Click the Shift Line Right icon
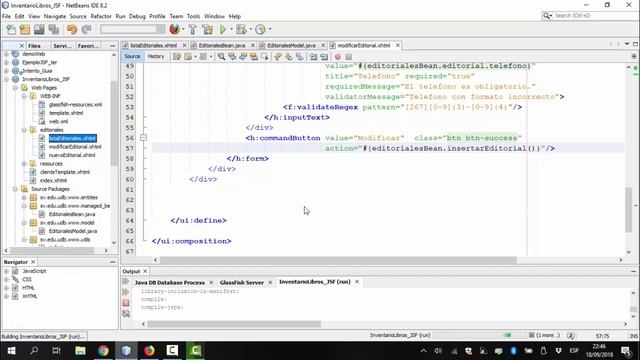640x360 pixels. click(324, 57)
